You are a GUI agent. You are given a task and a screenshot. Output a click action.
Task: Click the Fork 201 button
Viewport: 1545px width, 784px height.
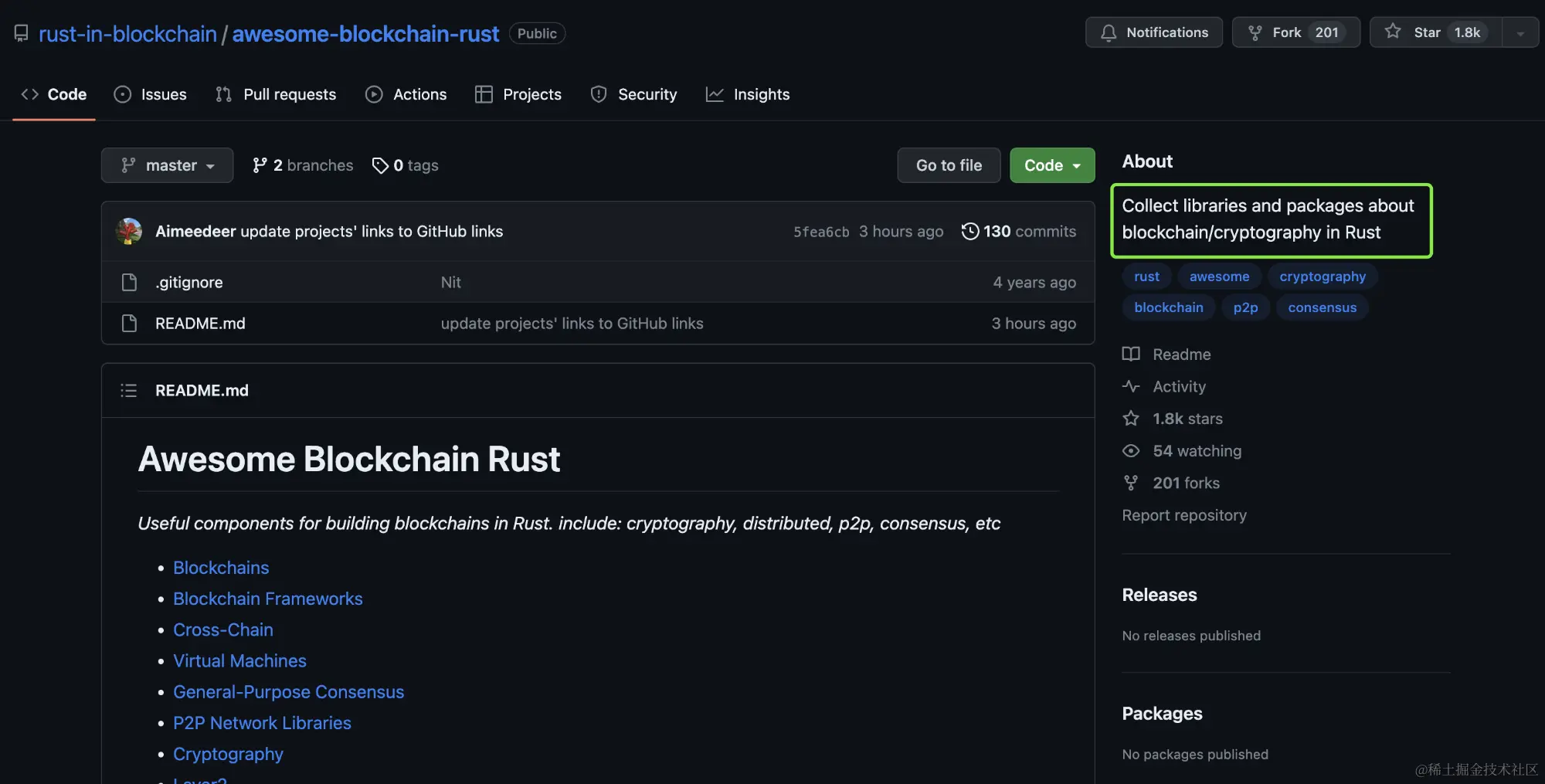coord(1296,32)
